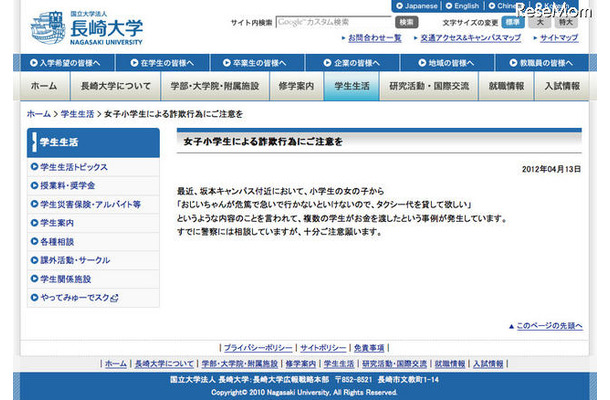The height and width of the screenshot is (400, 610).
Task: Open 学生案内 in sidebar
Action: tap(93, 223)
